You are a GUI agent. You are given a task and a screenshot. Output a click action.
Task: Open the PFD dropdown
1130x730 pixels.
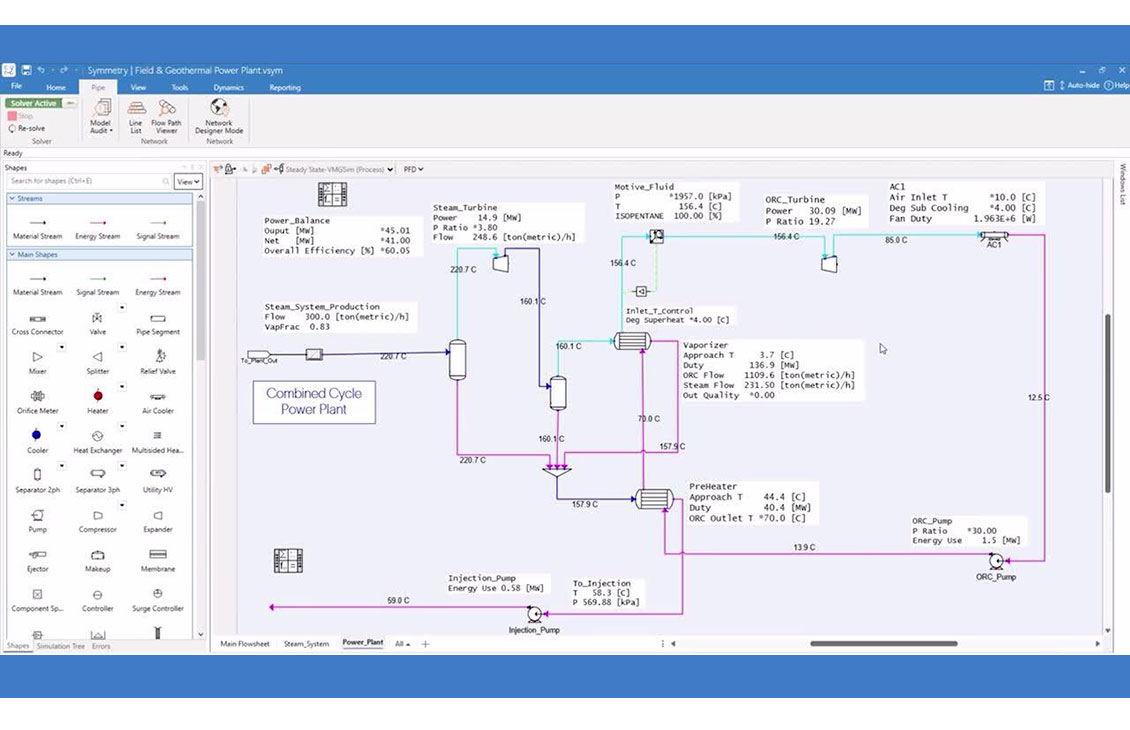point(413,169)
